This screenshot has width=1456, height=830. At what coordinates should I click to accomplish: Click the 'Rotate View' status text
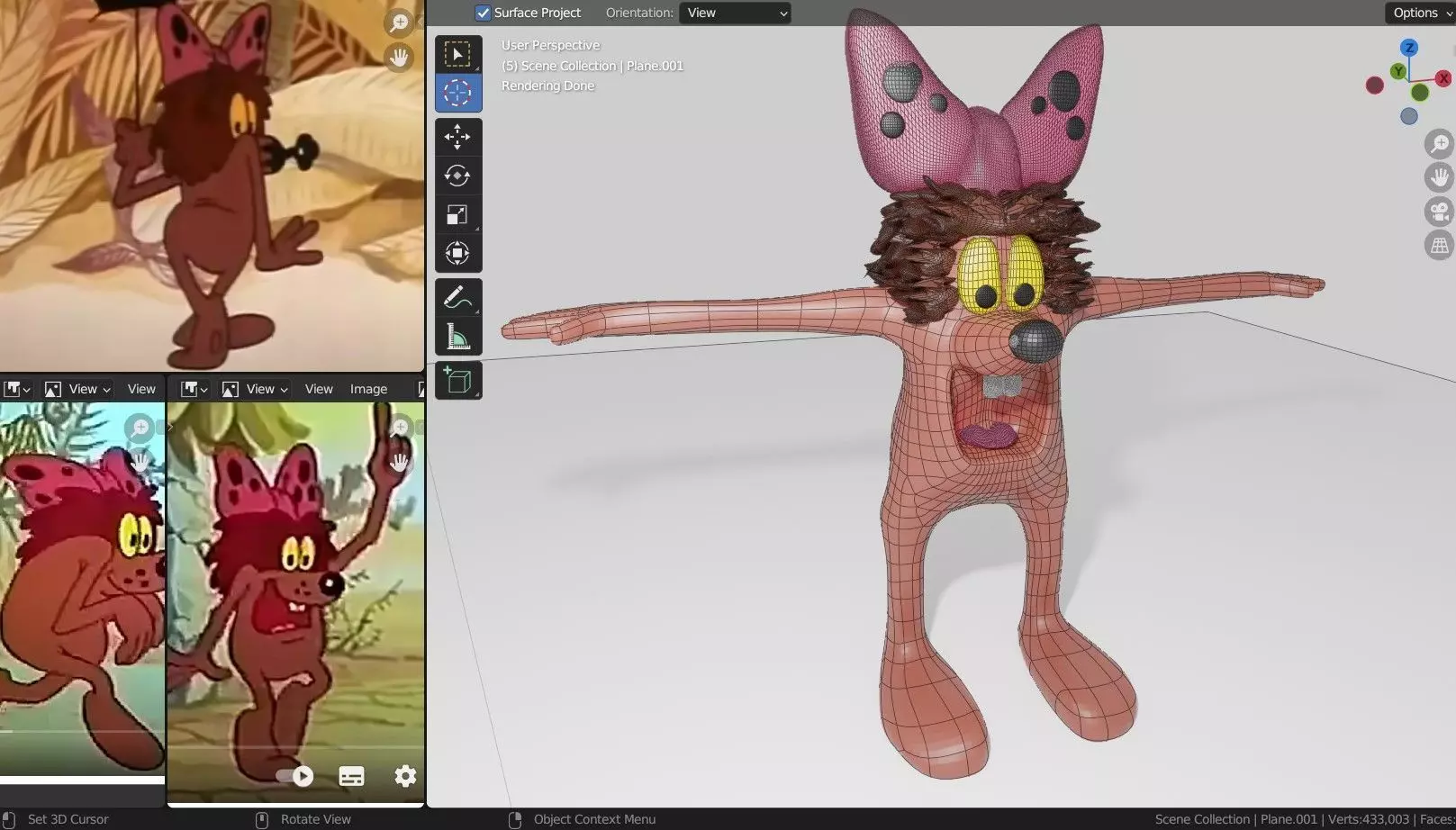tap(316, 819)
